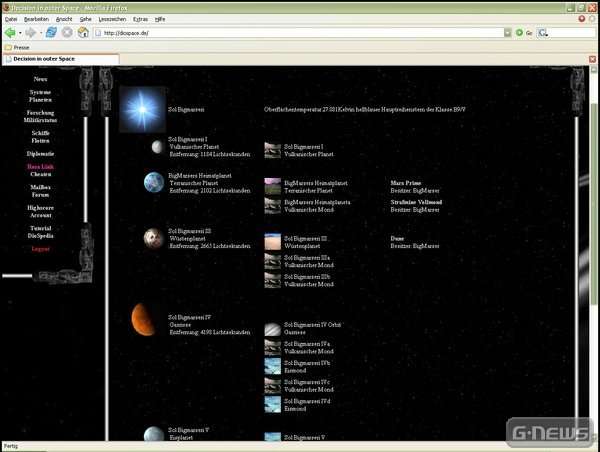Image resolution: width=600 pixels, height=452 pixels.
Task: Click the orange gas giant planet IV image
Action: tap(143, 320)
